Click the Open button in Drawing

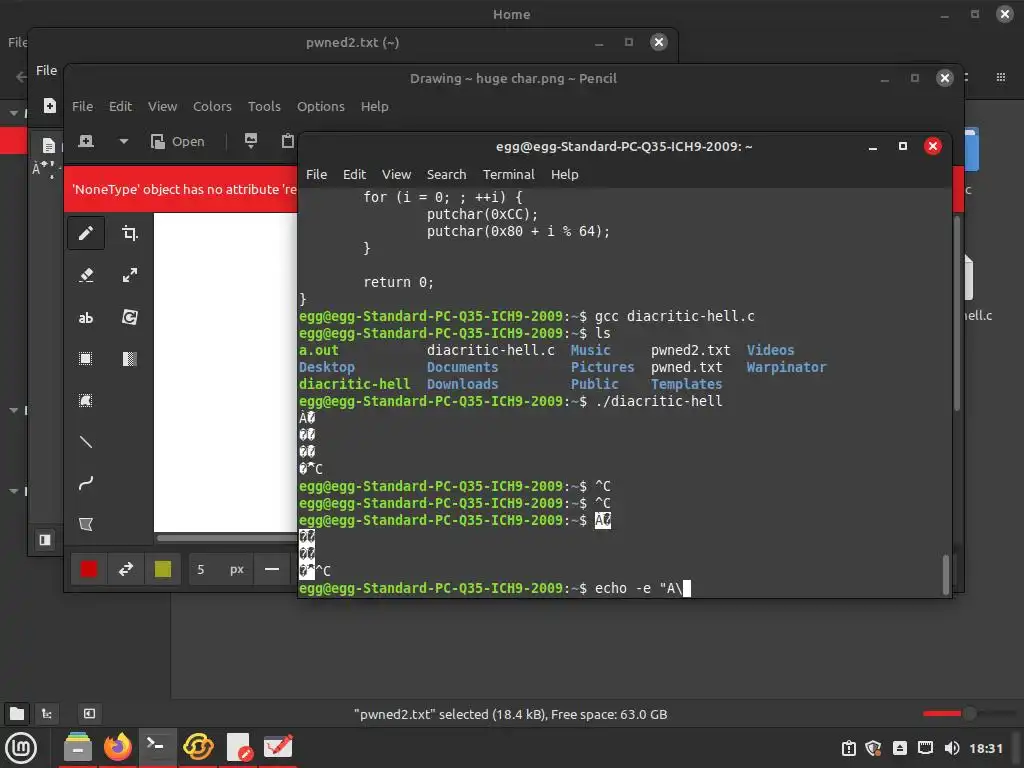pos(178,141)
